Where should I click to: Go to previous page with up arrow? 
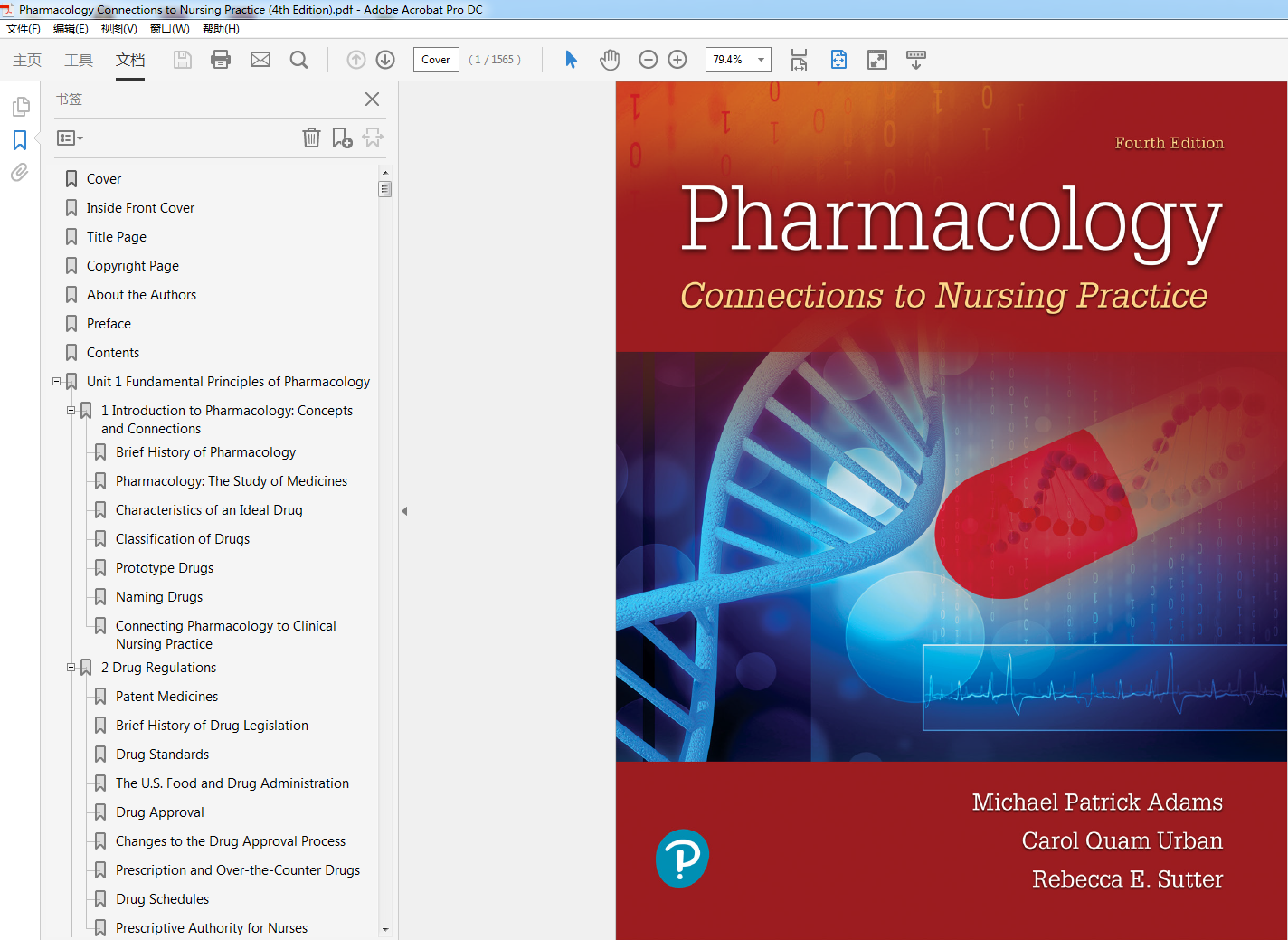click(x=356, y=60)
